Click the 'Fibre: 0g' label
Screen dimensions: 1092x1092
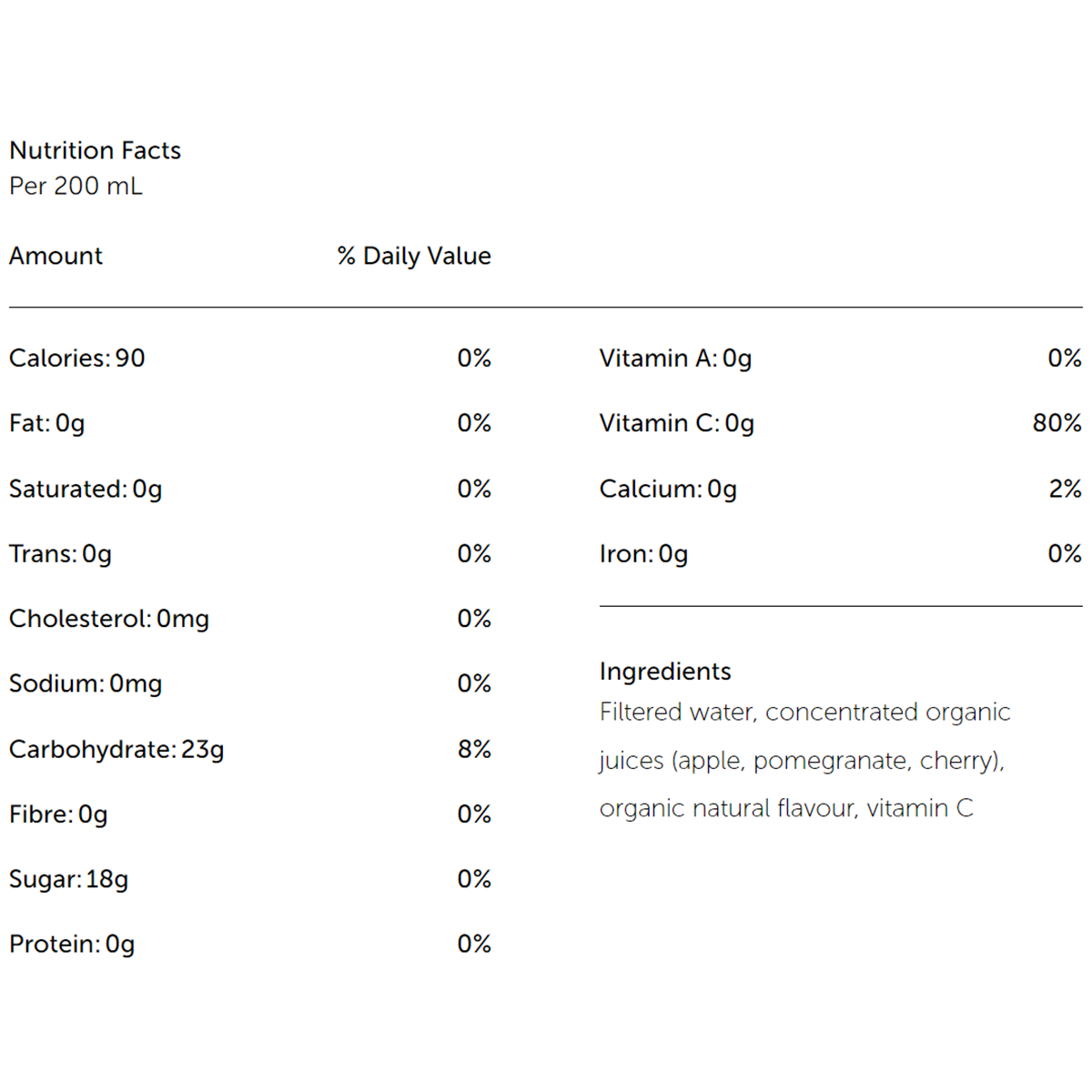[58, 814]
